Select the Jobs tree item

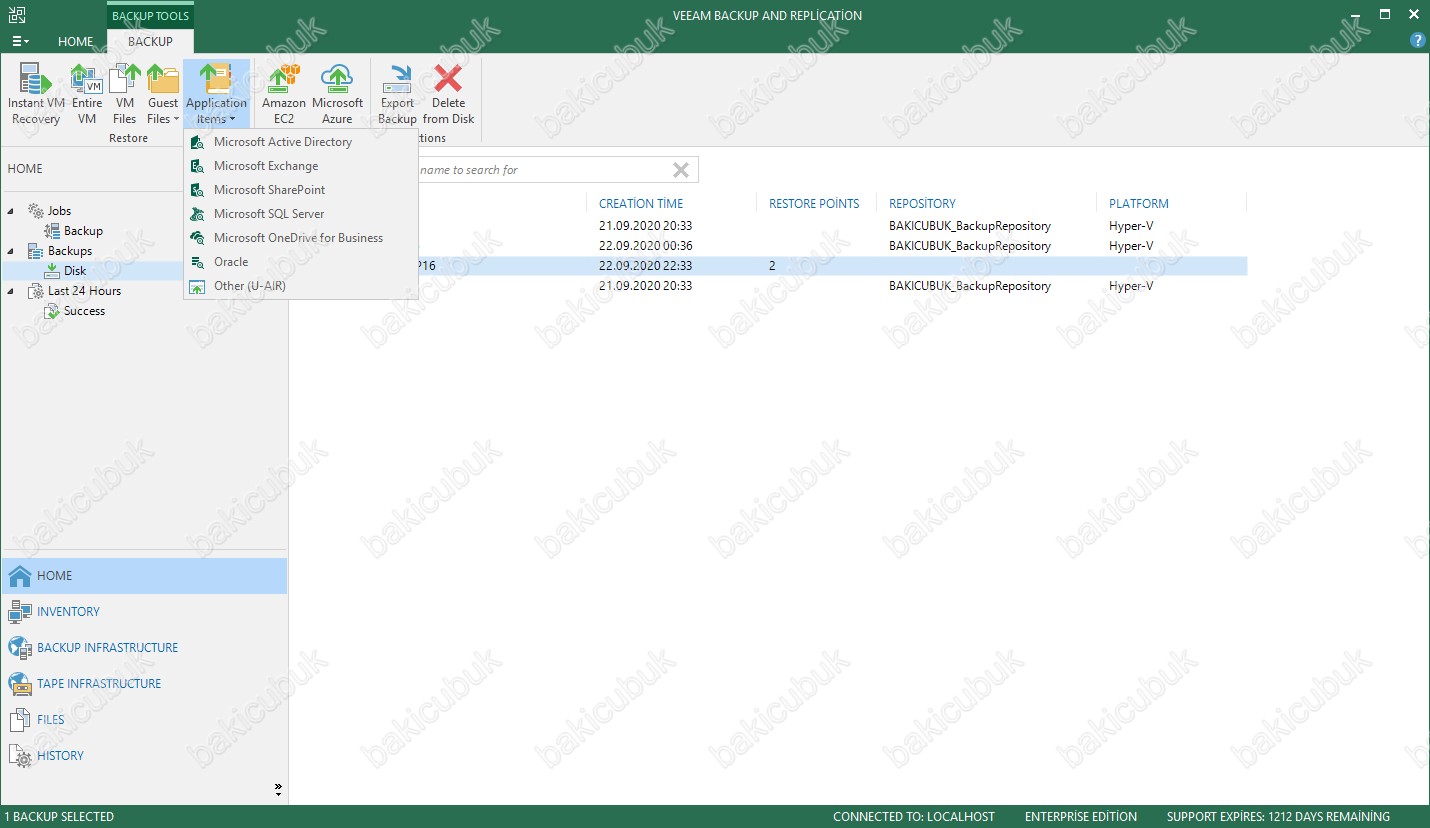coord(59,211)
